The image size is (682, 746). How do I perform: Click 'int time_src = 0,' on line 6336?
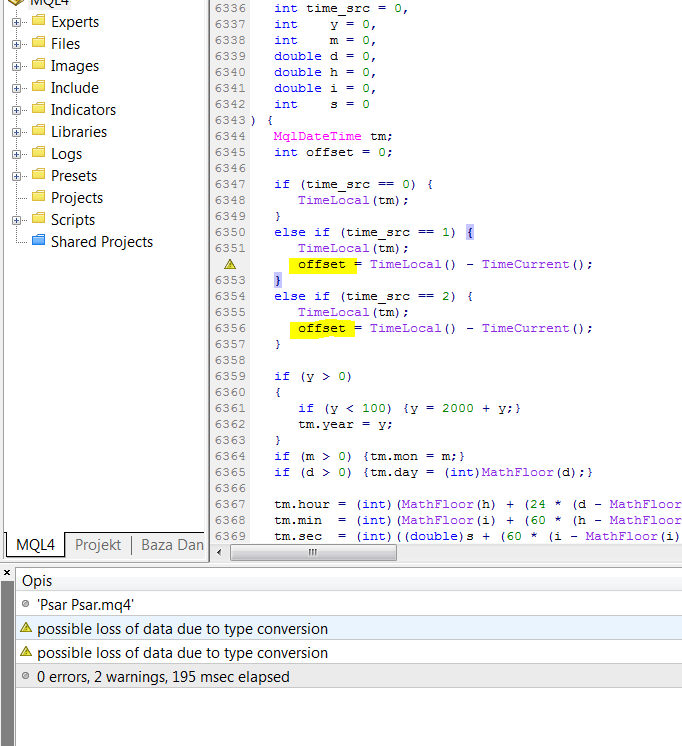341,9
